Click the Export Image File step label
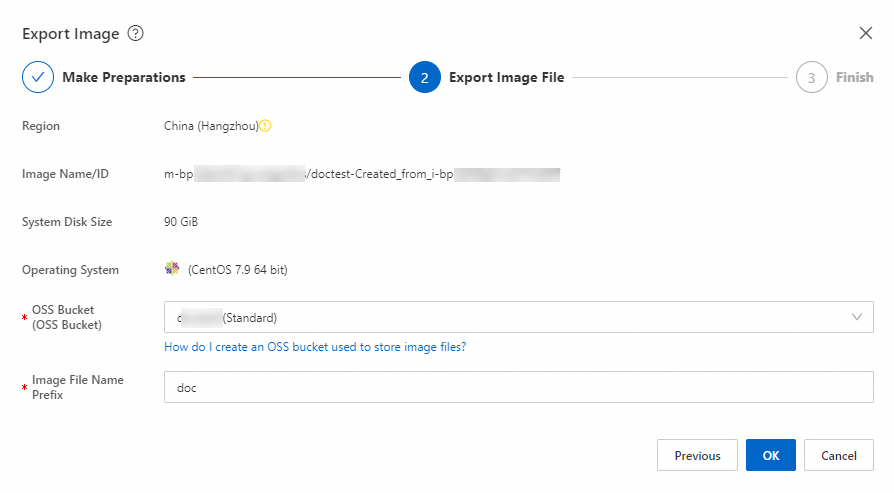 506,78
